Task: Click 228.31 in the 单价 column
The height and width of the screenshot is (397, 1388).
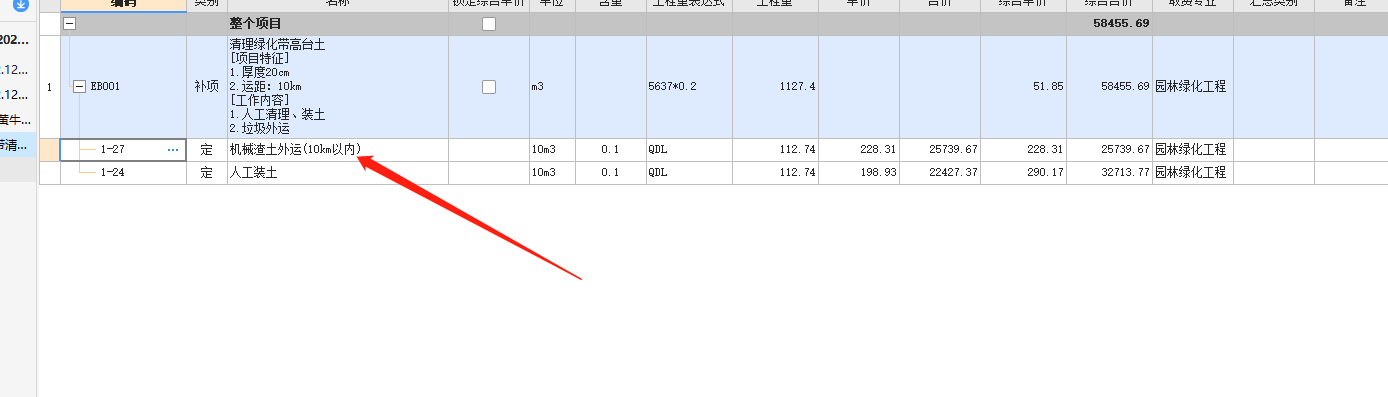Action: pos(878,150)
